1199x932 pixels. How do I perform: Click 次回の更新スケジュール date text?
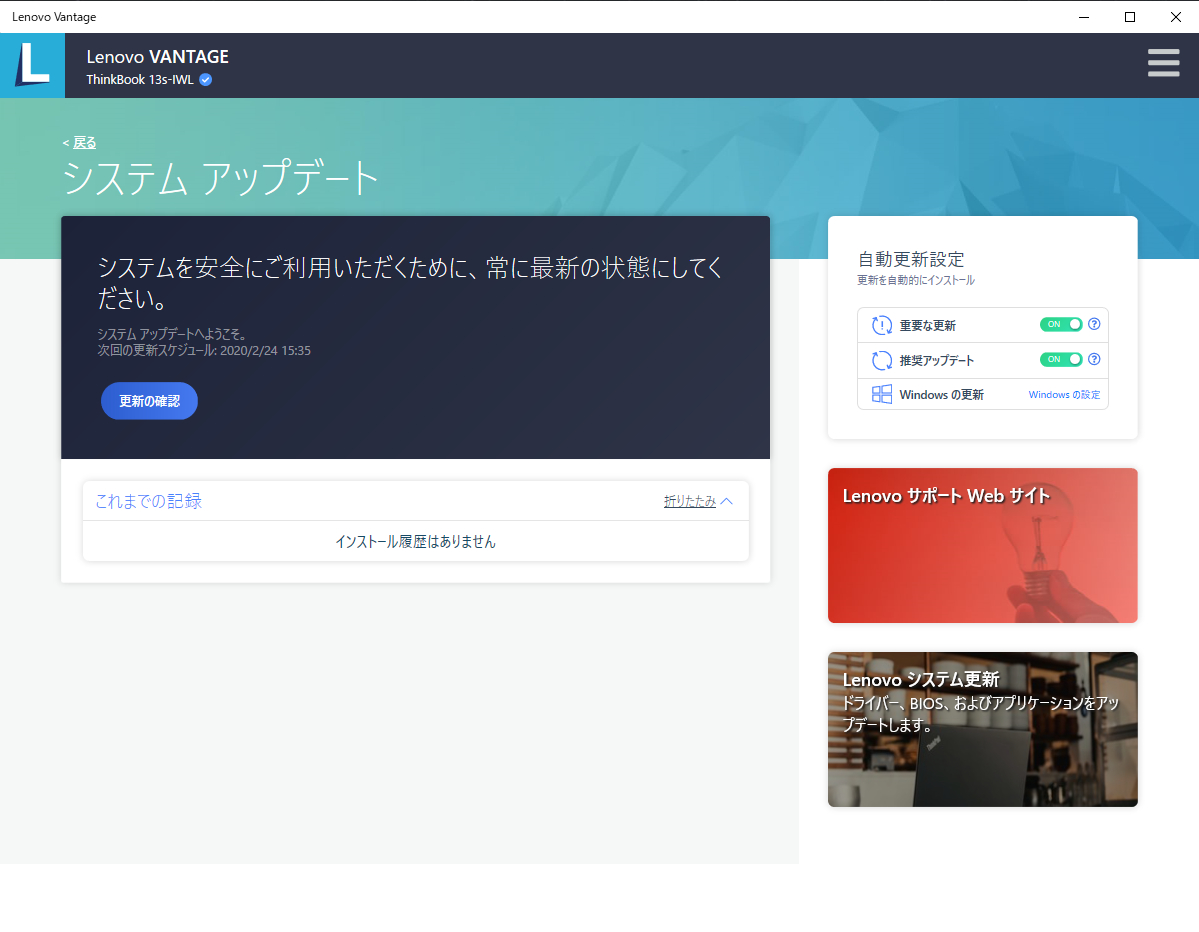[203, 351]
